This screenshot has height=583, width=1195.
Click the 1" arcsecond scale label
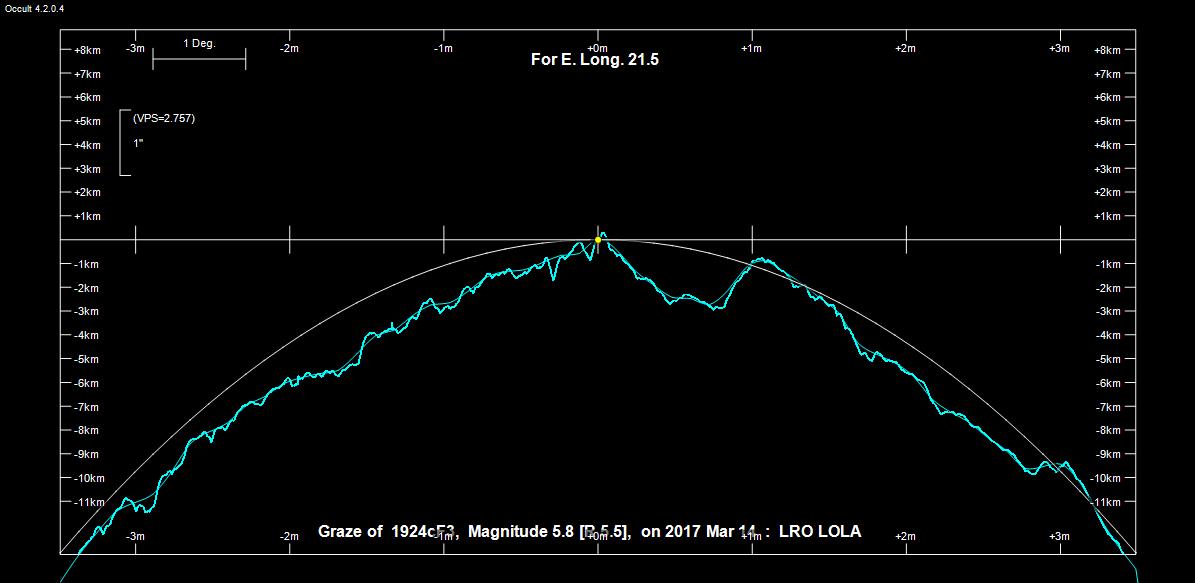139,143
